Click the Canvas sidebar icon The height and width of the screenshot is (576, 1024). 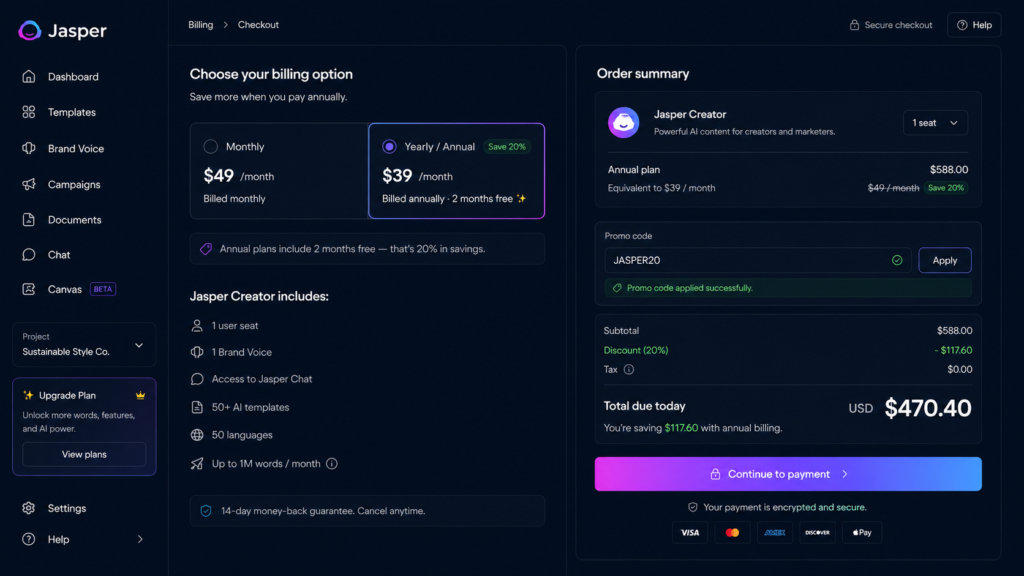click(28, 289)
